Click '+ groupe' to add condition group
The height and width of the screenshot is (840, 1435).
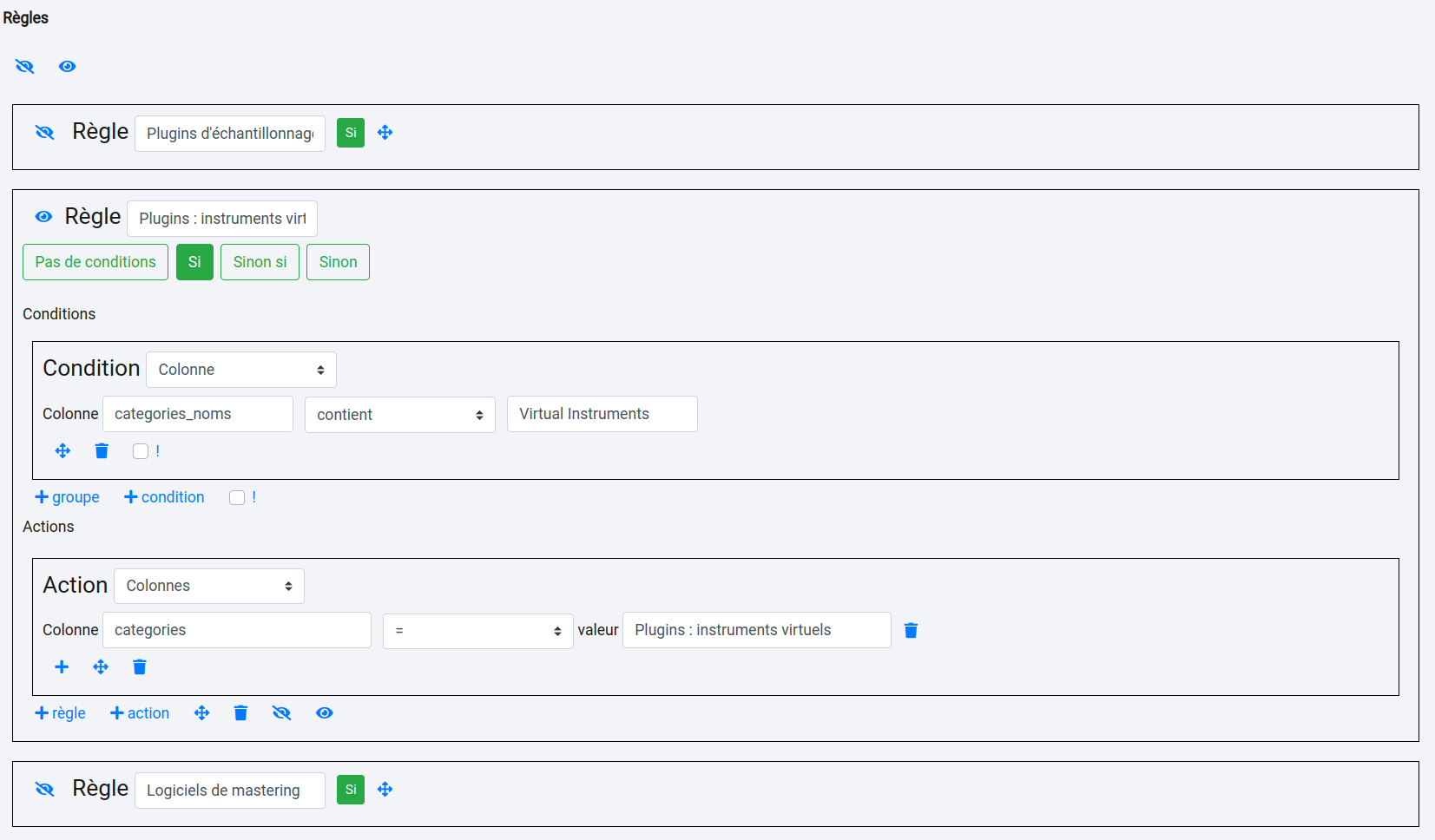67,497
